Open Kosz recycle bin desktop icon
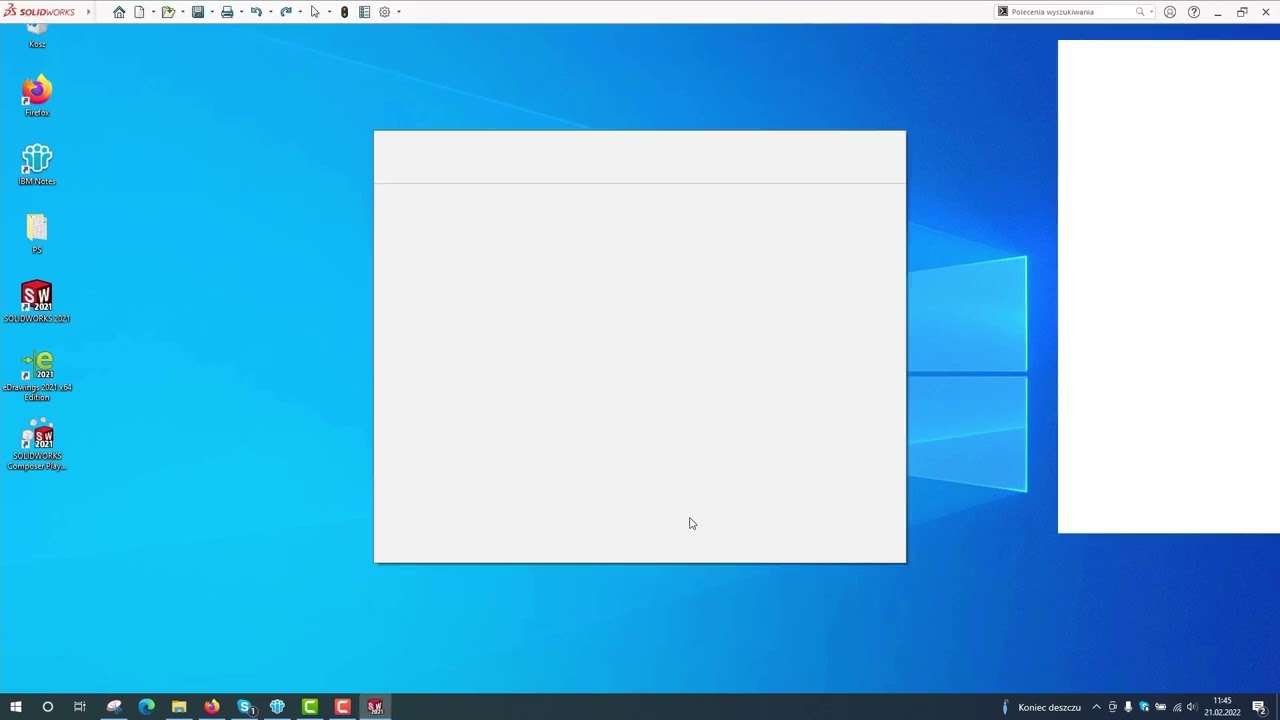The height and width of the screenshot is (720, 1280). click(37, 35)
